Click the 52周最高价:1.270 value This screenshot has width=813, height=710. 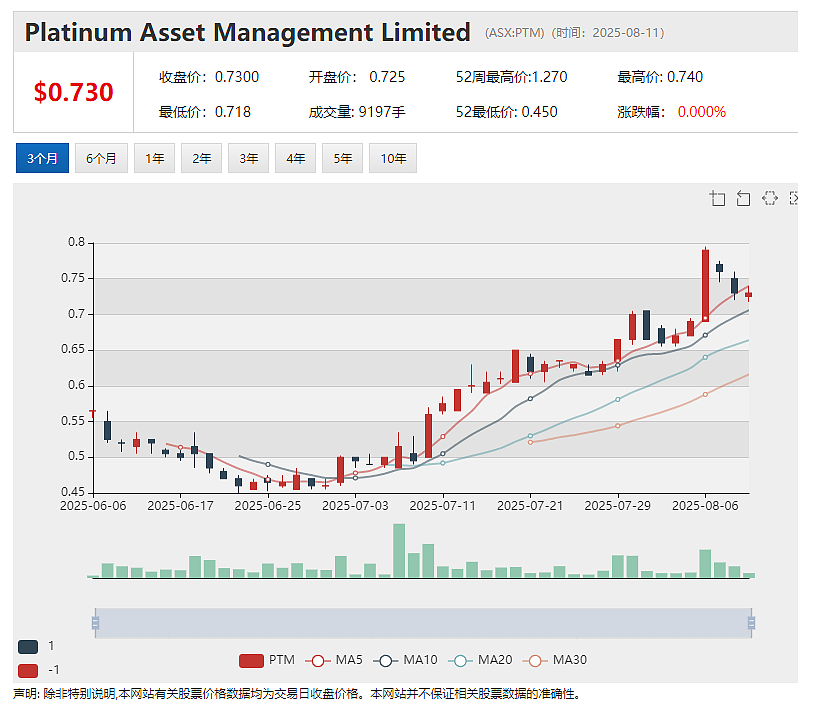point(511,77)
